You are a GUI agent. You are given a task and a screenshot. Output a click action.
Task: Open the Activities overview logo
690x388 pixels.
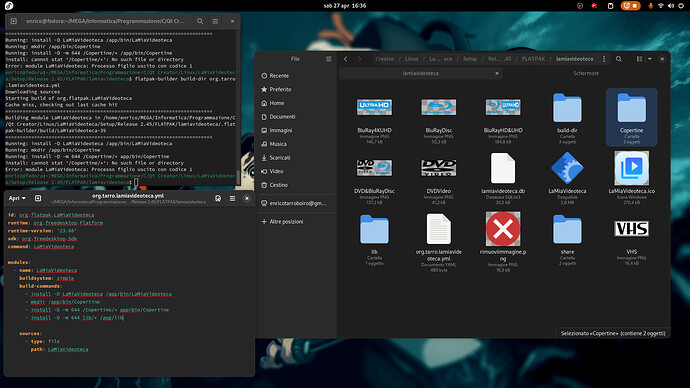coord(9,6)
